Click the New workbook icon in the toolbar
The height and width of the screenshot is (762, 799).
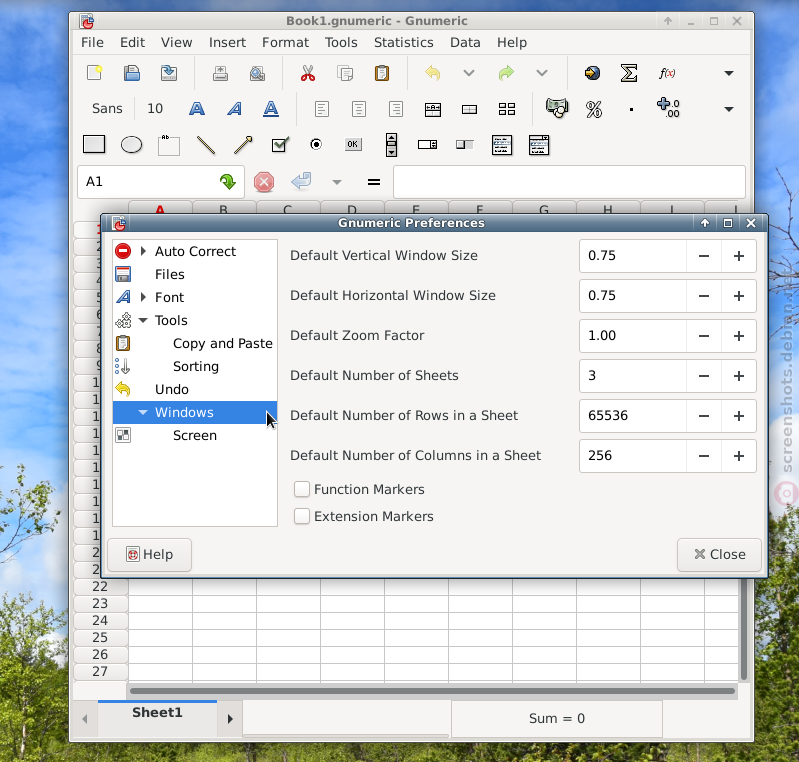[x=95, y=73]
